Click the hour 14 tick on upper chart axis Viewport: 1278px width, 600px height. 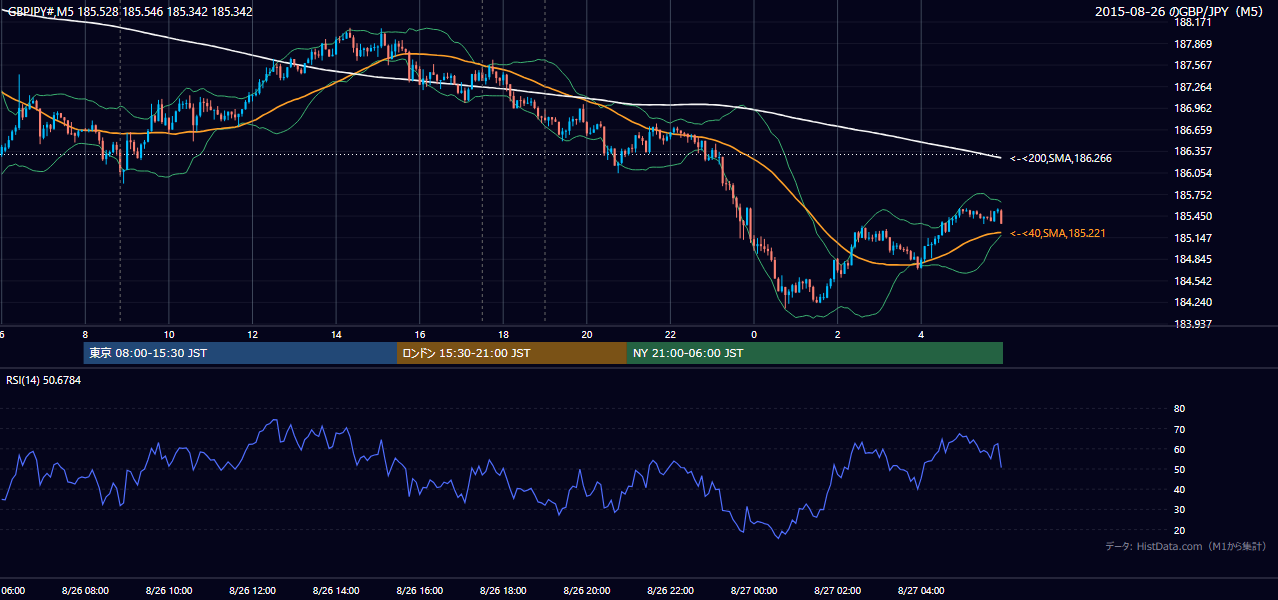pos(336,334)
